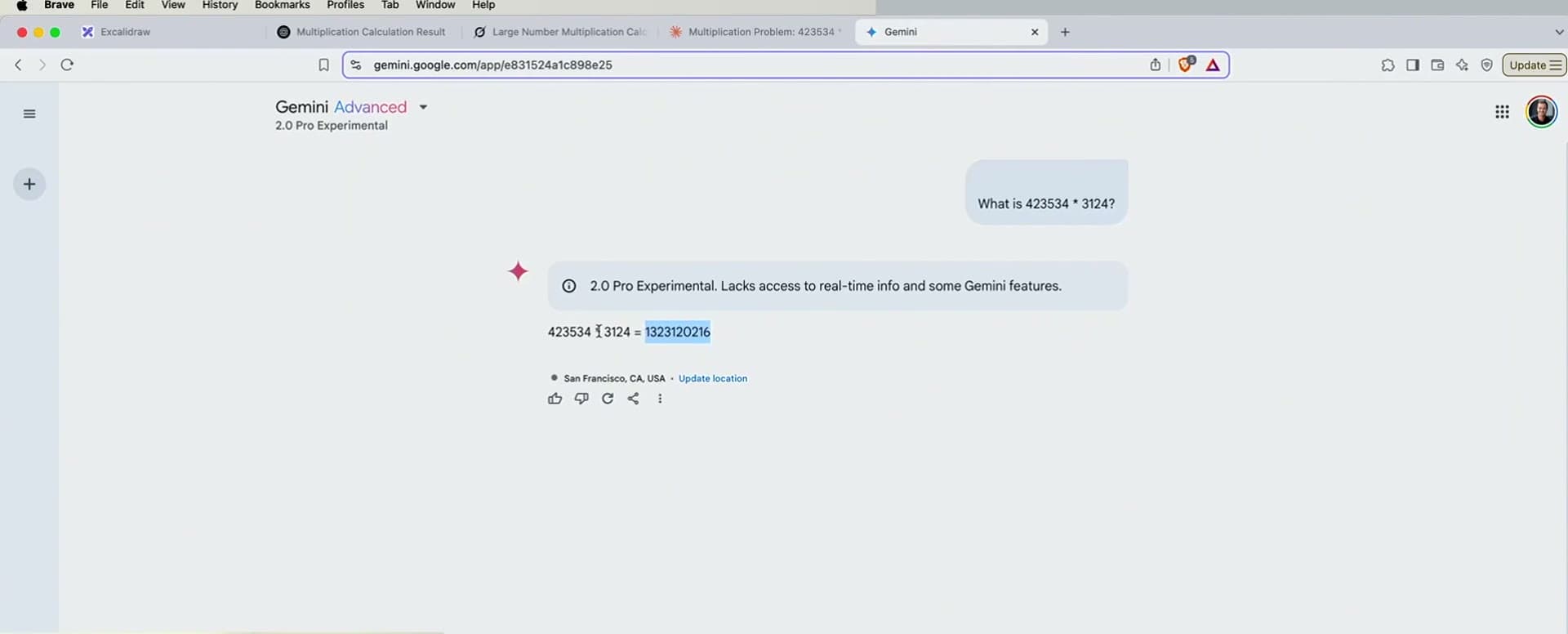Close the Gemini tab
This screenshot has width=1568, height=634.
[x=1035, y=32]
